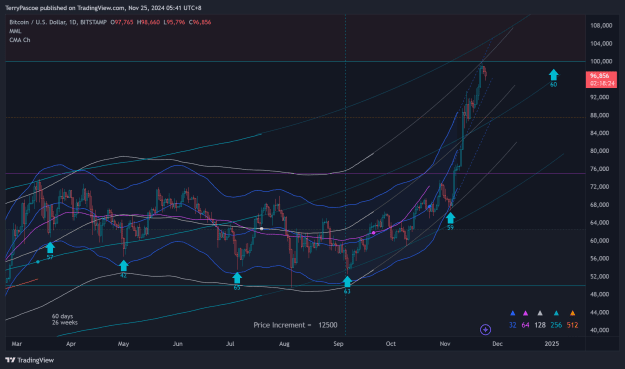625x369 pixels.
Task: Click the legend number 32
Action: click(513, 325)
